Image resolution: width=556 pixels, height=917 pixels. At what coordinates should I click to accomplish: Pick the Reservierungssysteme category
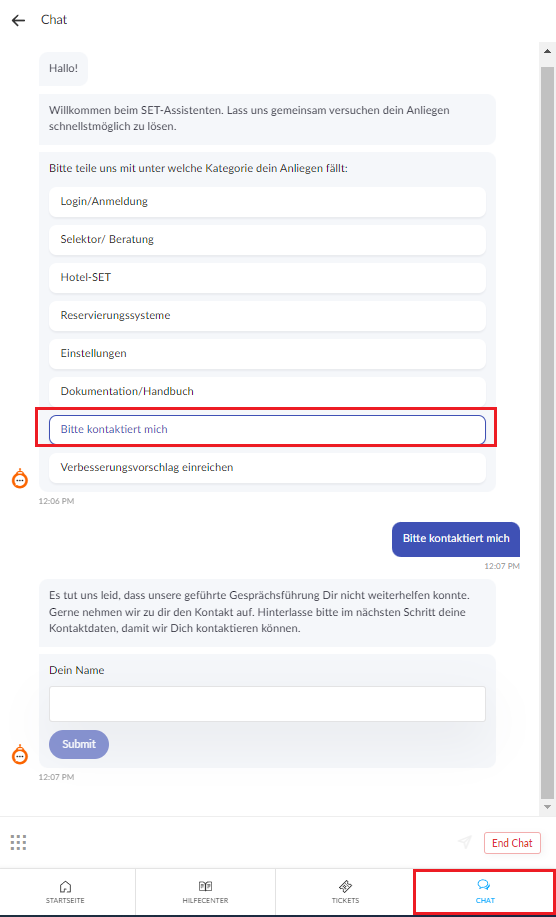click(x=267, y=316)
